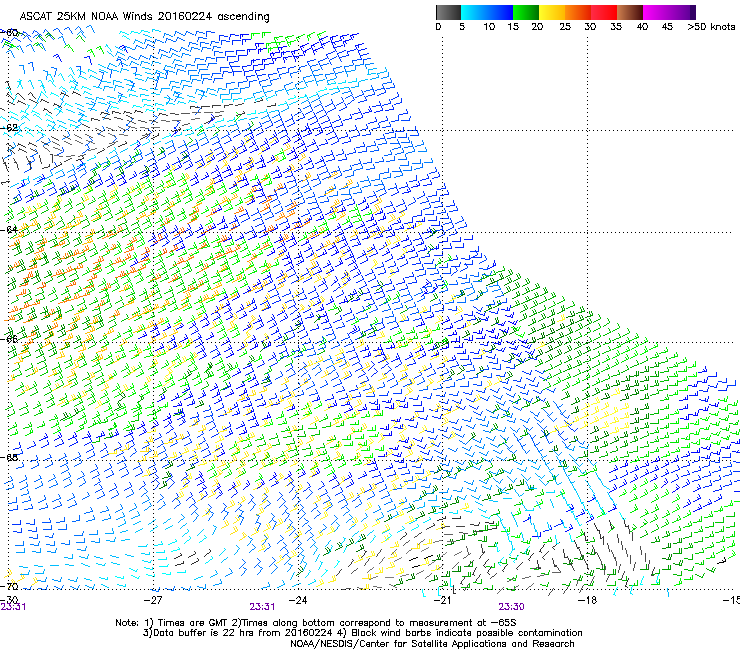The width and height of the screenshot is (740, 650).
Task: Click the latitude label '-62'
Action: [9, 128]
